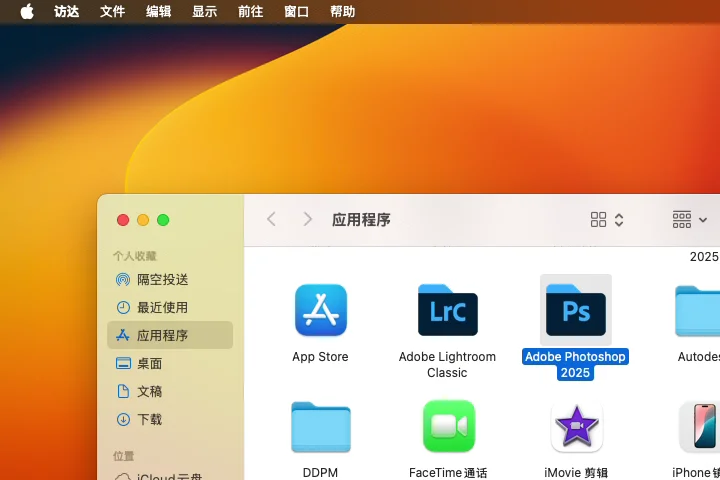Open the Adobe Lightroom Classic folder
Screen dimensions: 720x480
[x=448, y=310]
